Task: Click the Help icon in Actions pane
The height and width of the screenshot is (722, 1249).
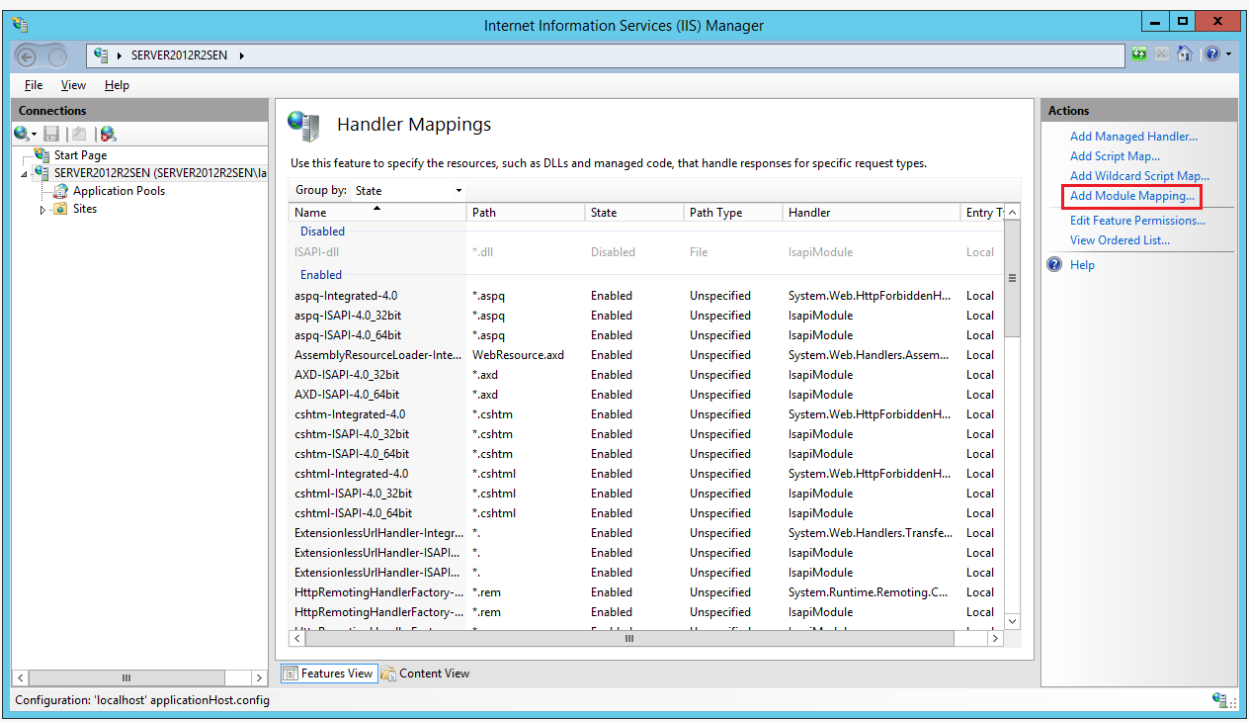Action: (1054, 265)
